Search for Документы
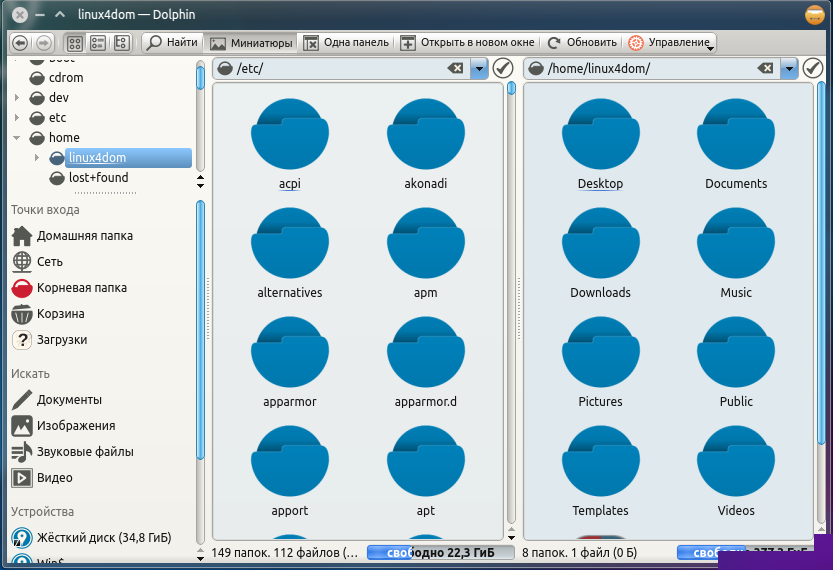Screen dimensions: 833x570 tap(57, 399)
